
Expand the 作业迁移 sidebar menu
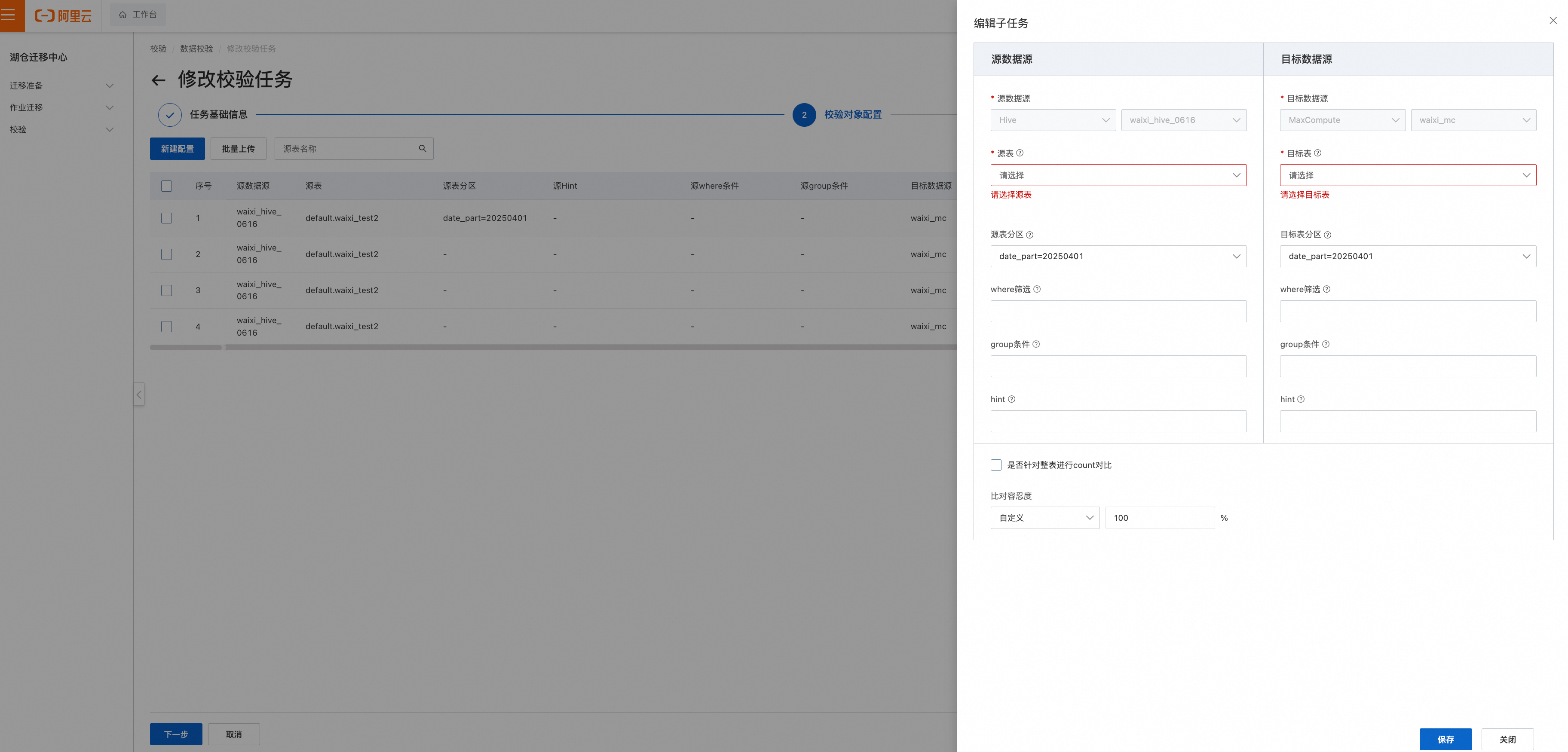pos(61,108)
